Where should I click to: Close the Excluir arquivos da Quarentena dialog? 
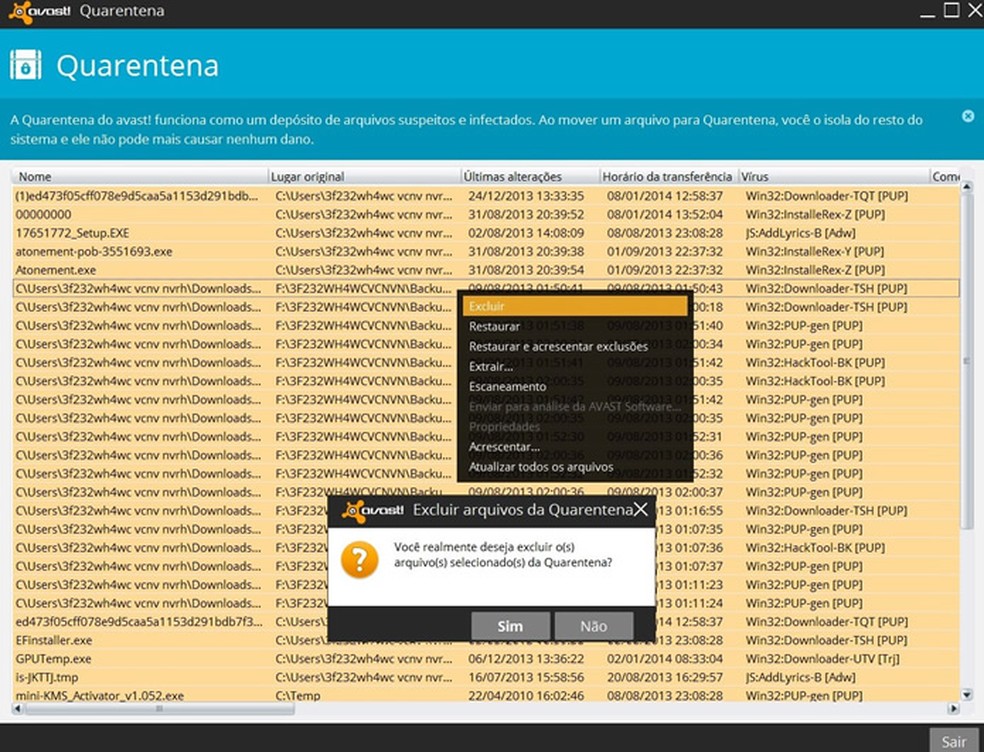click(x=640, y=509)
